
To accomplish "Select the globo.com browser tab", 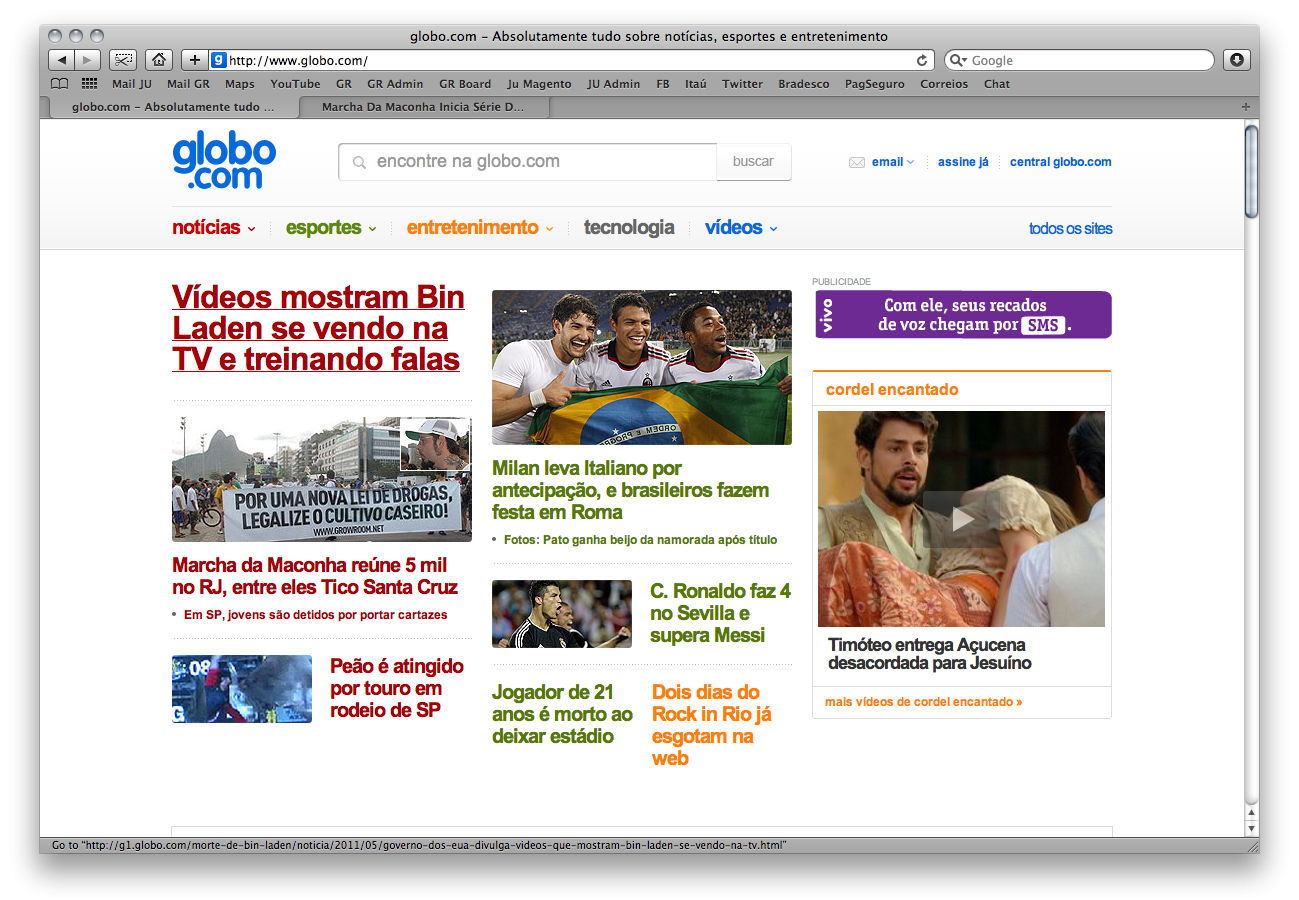I will 172,107.
